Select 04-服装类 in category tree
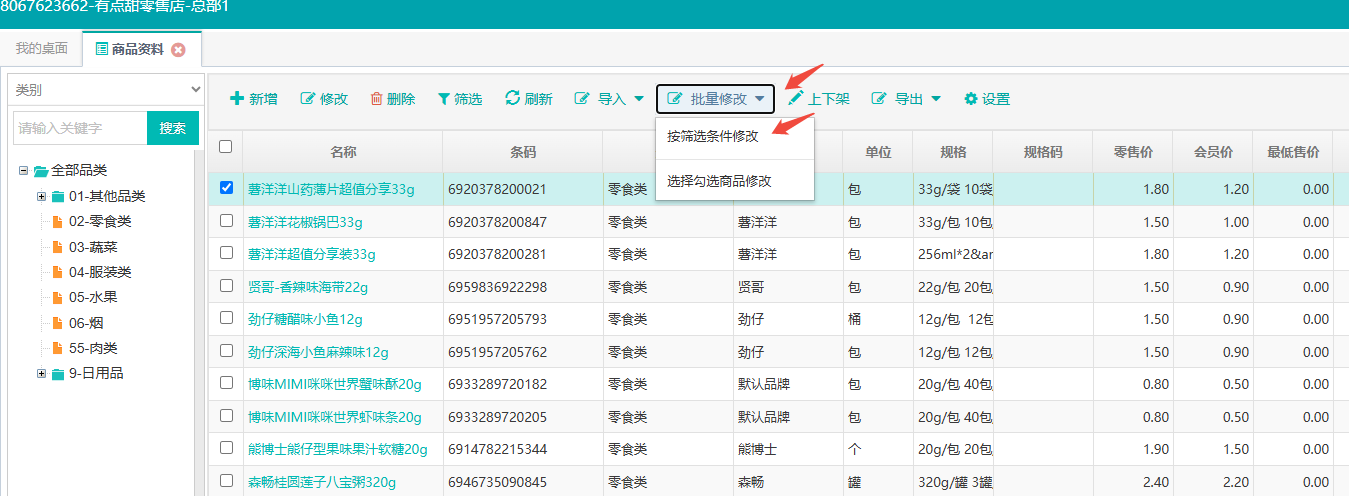Image resolution: width=1349 pixels, height=496 pixels. (x=100, y=272)
